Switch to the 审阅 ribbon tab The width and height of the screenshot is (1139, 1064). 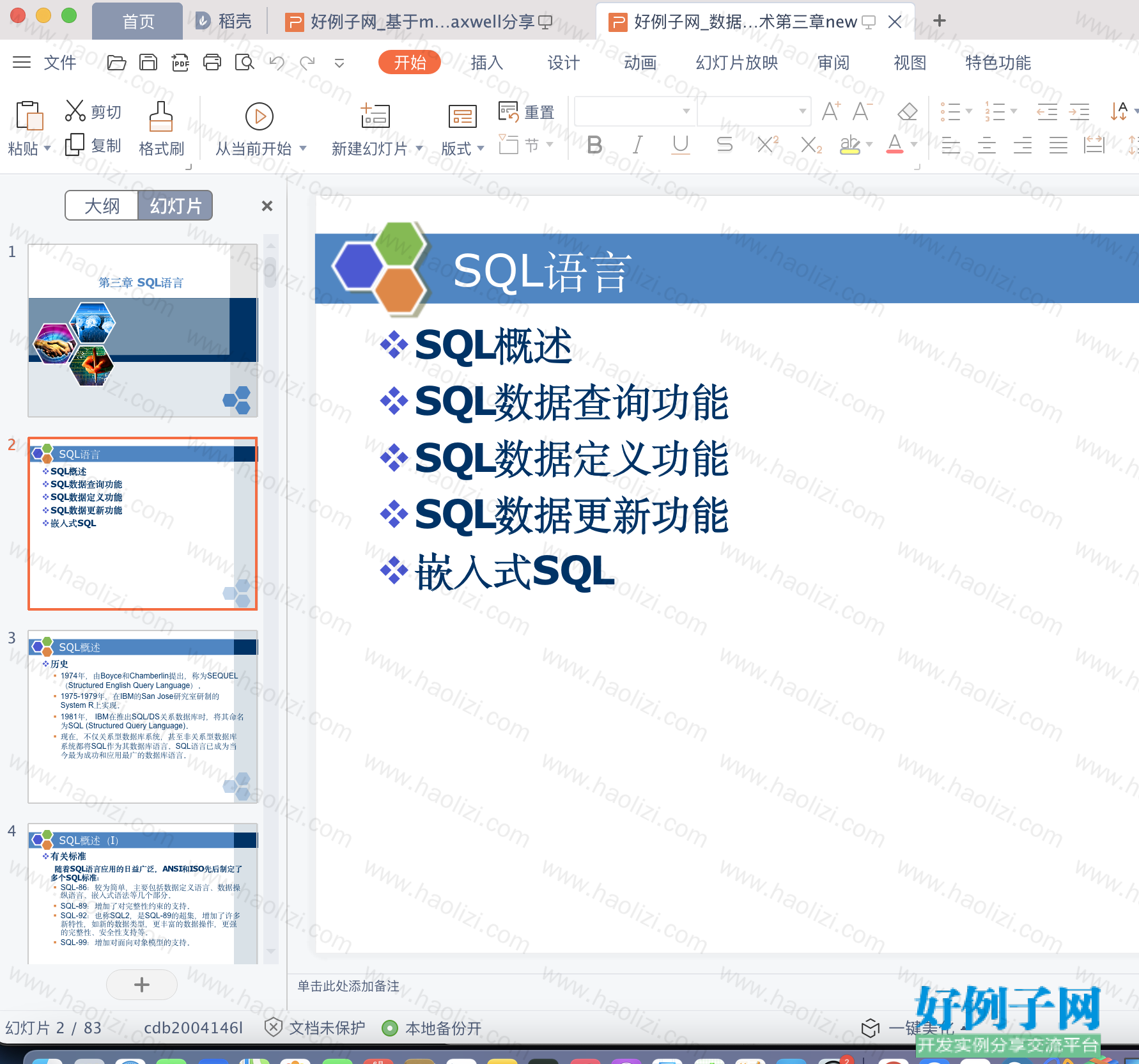(x=833, y=62)
